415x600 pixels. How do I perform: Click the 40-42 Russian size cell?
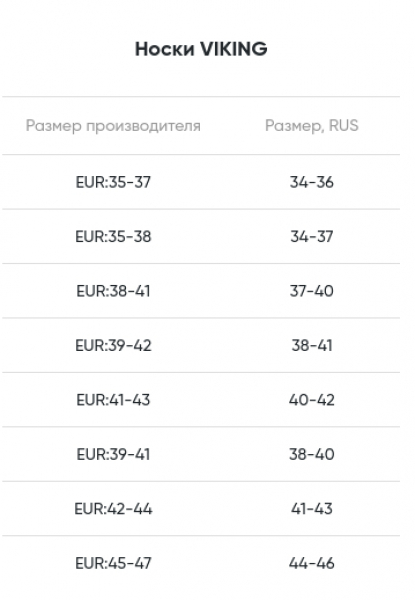(x=312, y=400)
